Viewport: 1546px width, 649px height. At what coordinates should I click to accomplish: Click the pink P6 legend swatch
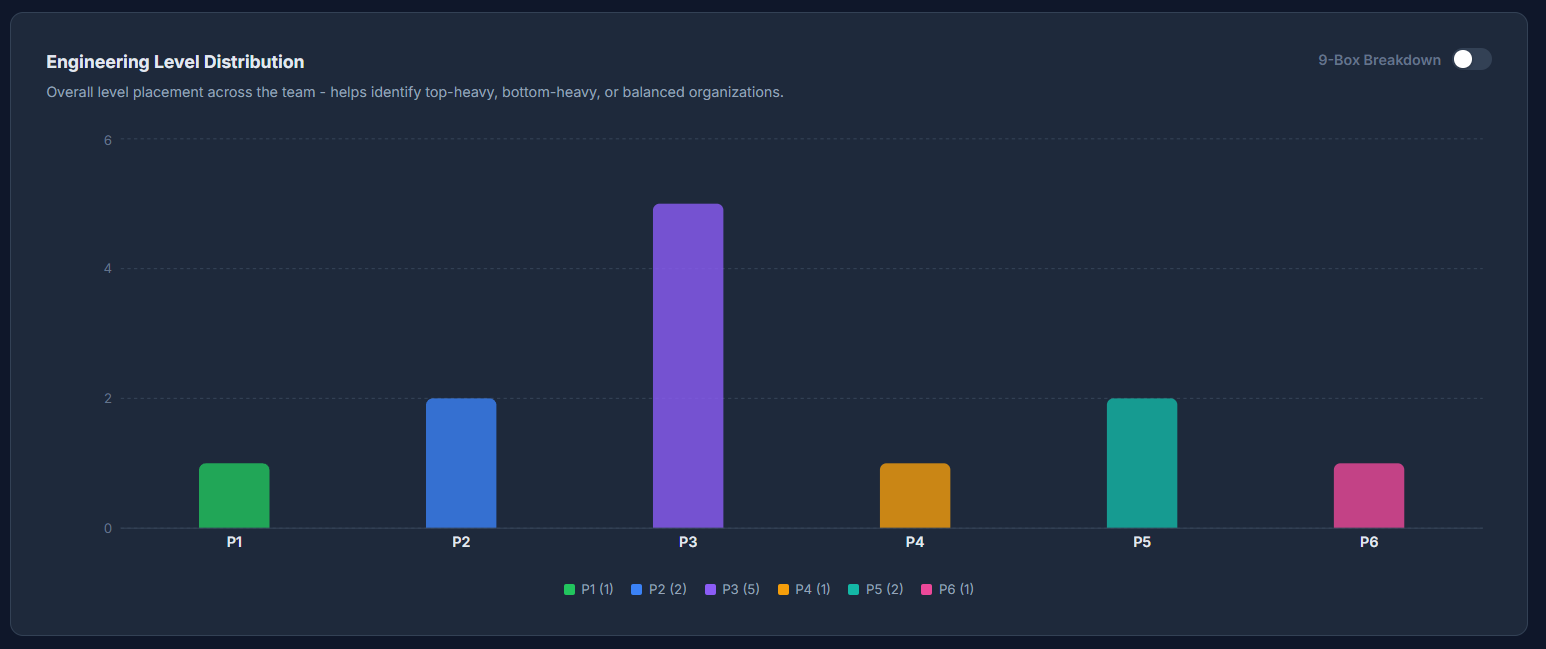[925, 588]
